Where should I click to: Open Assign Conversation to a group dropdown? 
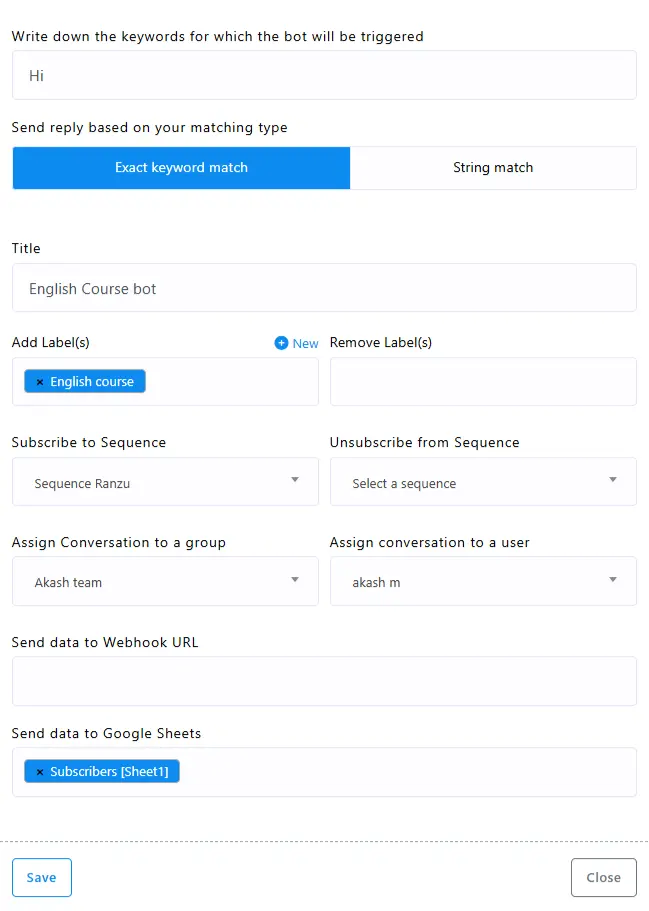coord(165,581)
